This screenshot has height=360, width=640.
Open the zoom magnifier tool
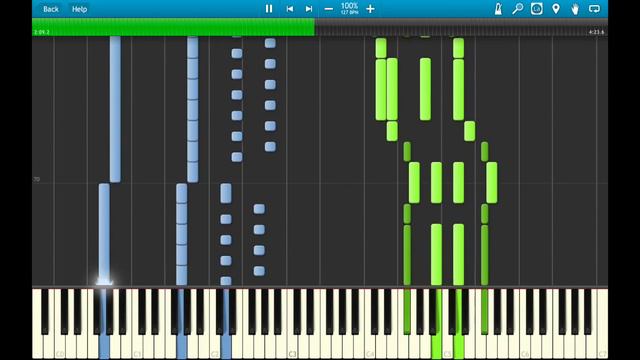[x=518, y=9]
